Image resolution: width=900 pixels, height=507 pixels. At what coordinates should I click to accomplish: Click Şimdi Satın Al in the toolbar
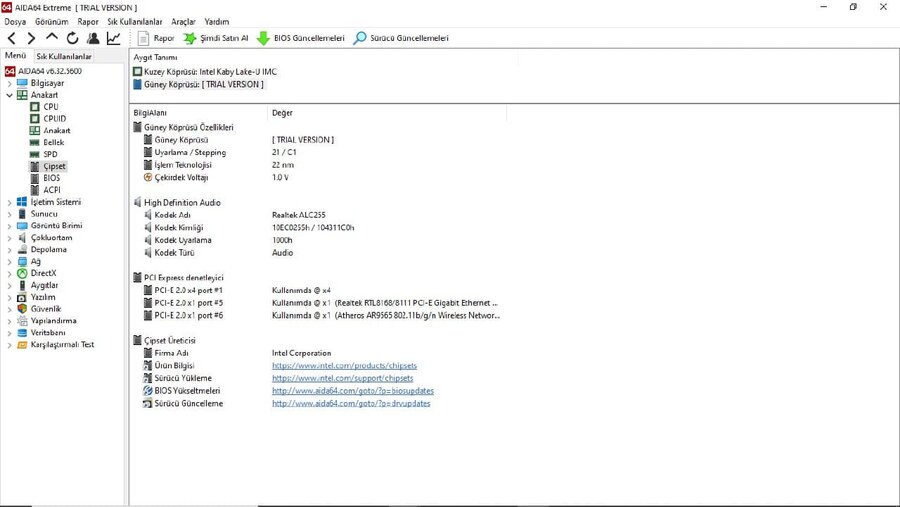[215, 38]
